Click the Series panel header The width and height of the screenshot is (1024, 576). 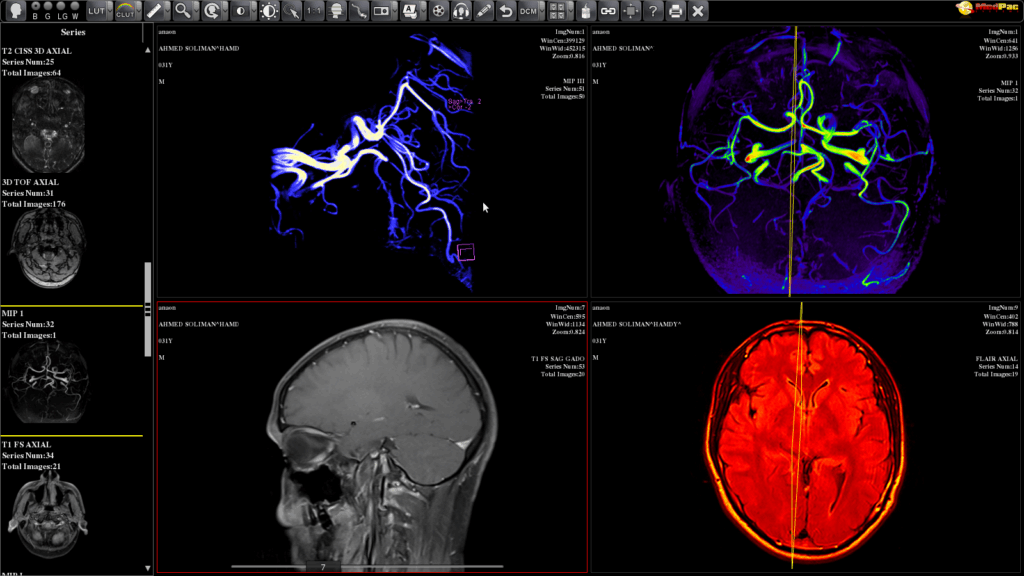[72, 32]
